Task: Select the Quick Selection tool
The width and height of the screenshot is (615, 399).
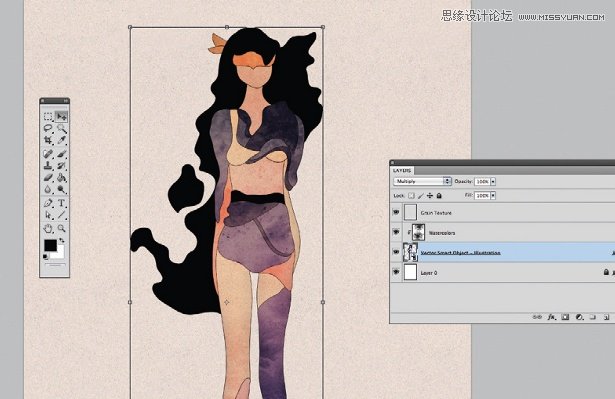Action: (61, 128)
